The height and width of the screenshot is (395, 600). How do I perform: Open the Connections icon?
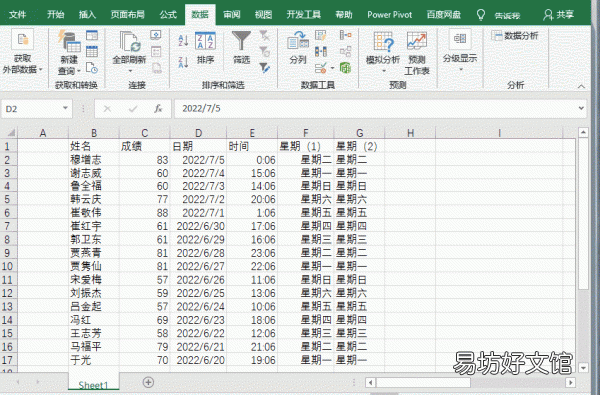coord(156,35)
